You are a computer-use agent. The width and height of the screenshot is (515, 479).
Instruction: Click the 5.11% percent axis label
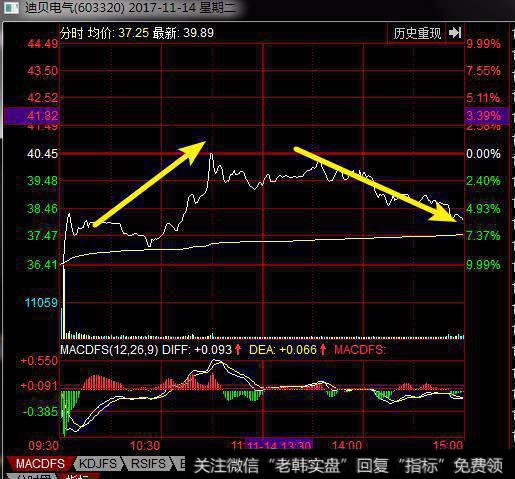pos(483,98)
